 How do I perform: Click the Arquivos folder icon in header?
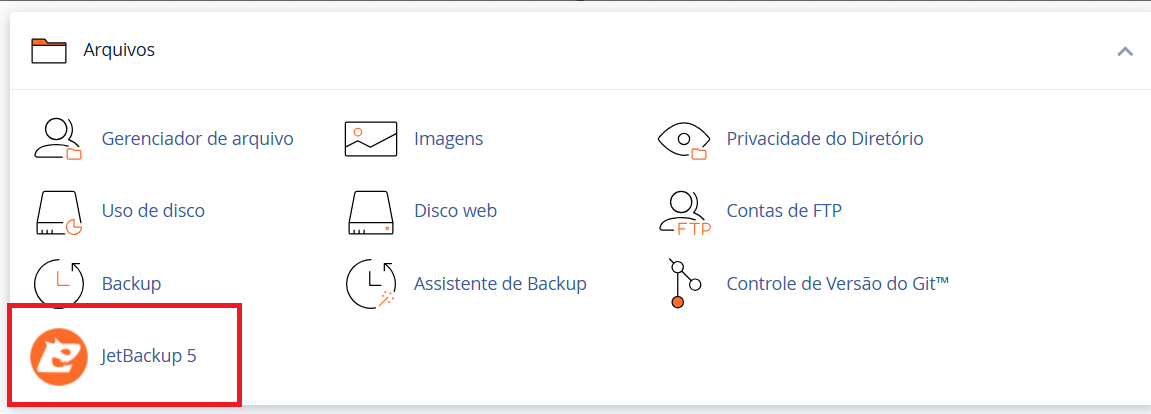(49, 51)
